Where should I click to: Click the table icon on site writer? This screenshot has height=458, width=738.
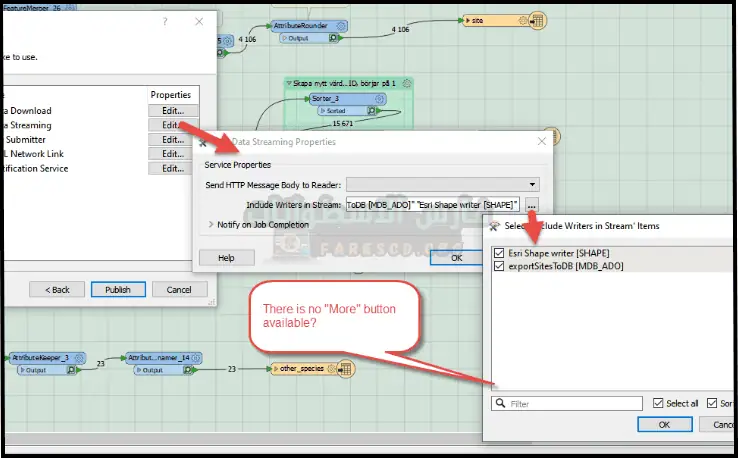pyautogui.click(x=536, y=21)
